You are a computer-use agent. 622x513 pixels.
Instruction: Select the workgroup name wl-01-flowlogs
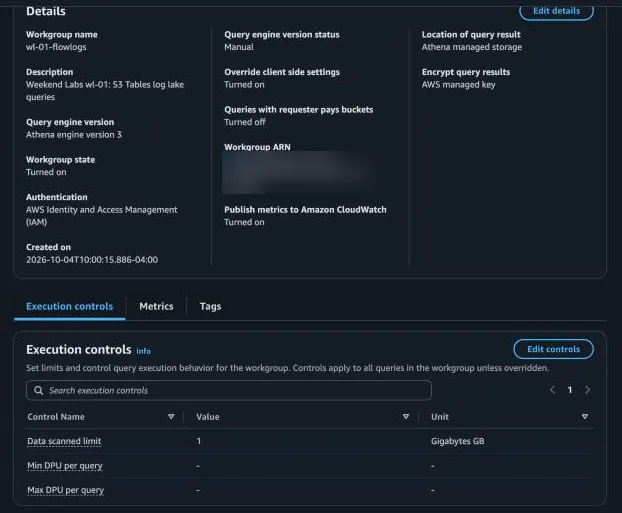[x=56, y=47]
